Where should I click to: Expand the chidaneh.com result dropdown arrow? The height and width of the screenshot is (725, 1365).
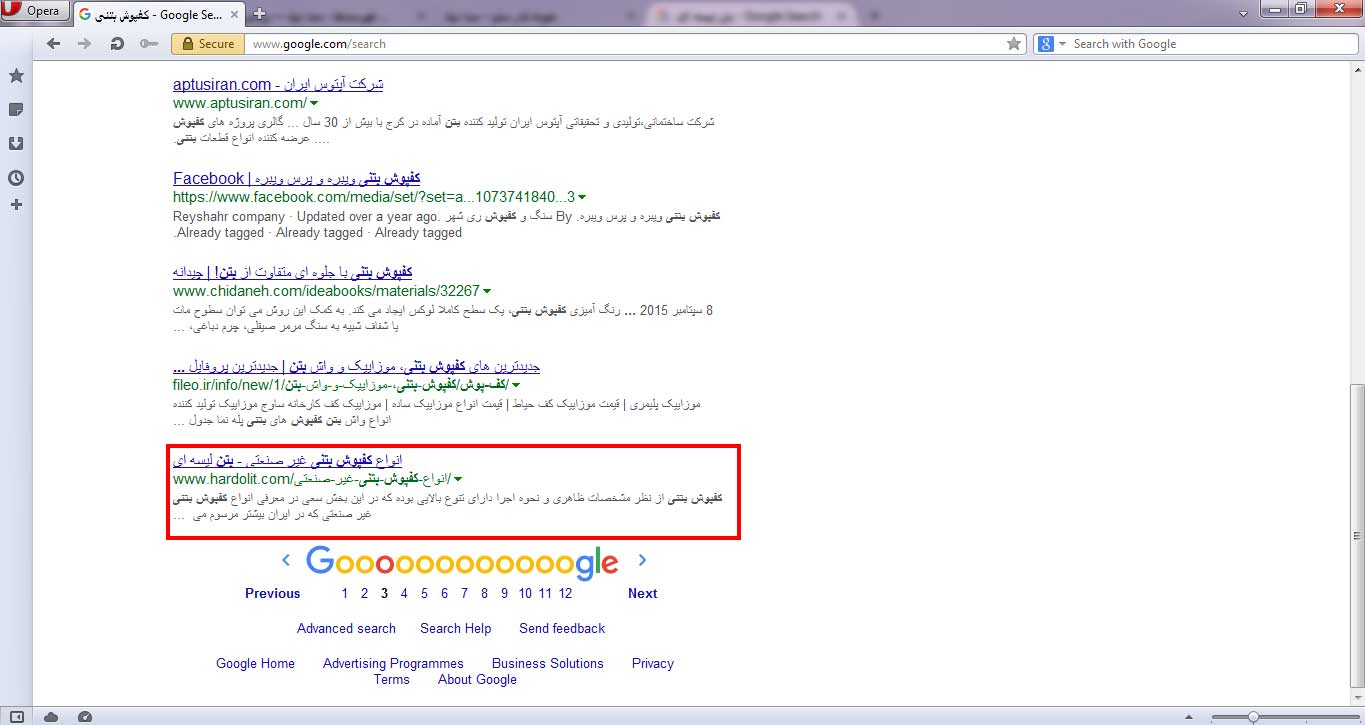coord(487,291)
